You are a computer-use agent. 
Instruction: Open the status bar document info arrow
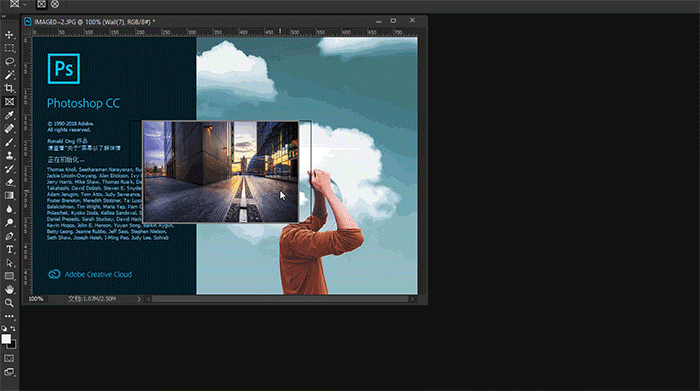pyautogui.click(x=139, y=299)
